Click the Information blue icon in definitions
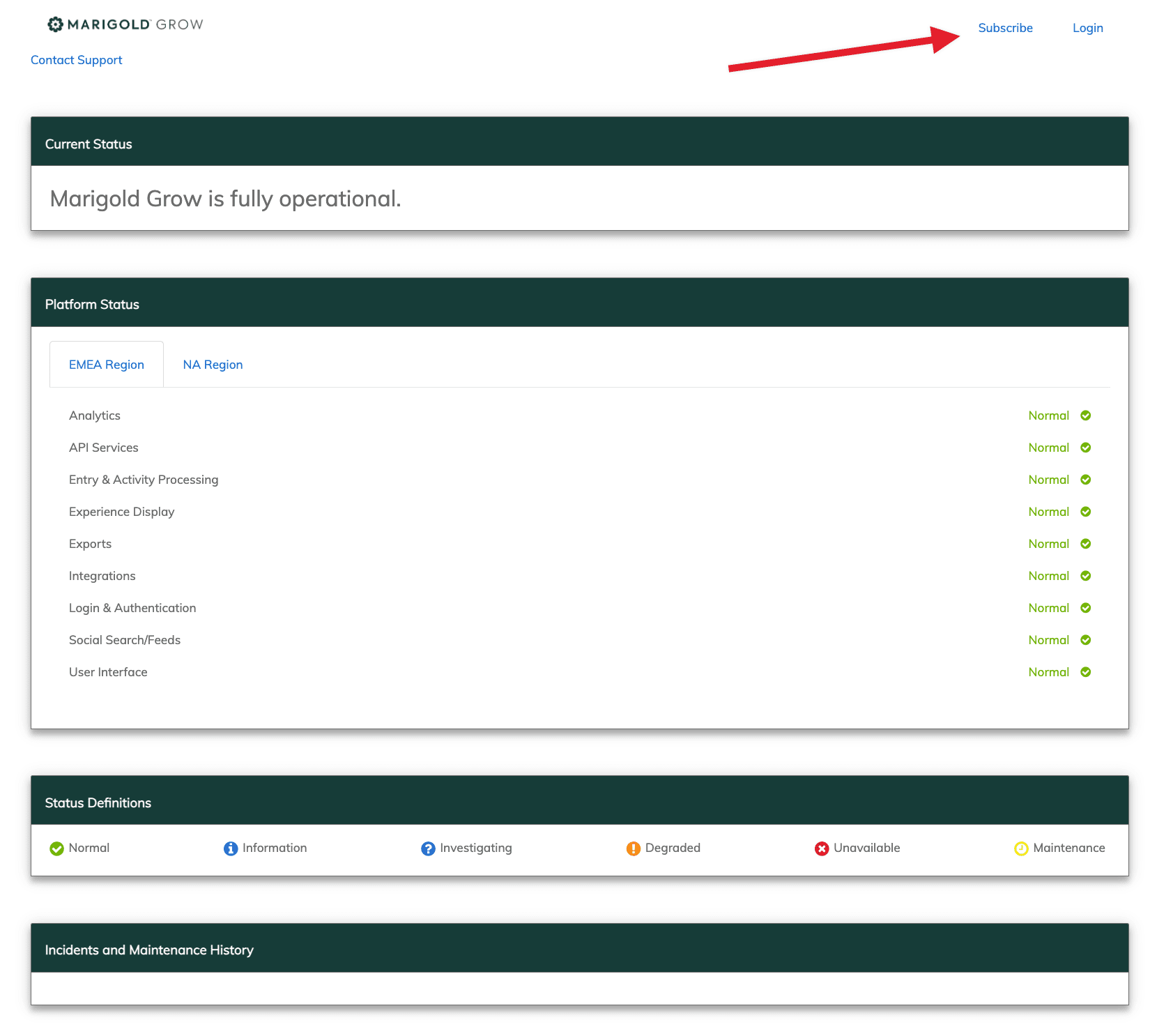 click(x=231, y=848)
